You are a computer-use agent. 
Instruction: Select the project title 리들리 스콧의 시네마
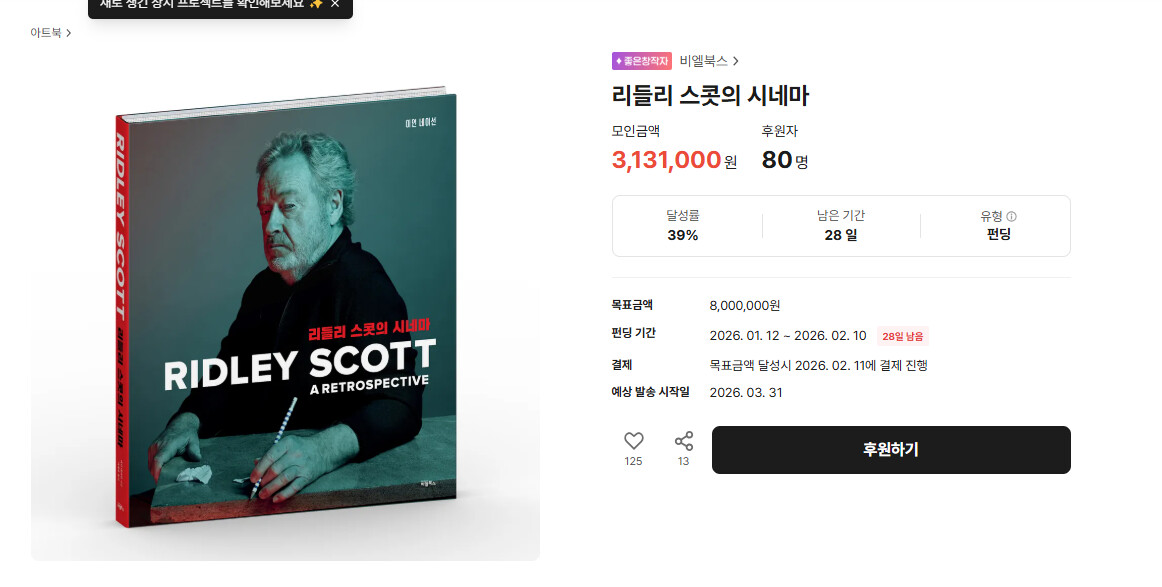(x=710, y=96)
